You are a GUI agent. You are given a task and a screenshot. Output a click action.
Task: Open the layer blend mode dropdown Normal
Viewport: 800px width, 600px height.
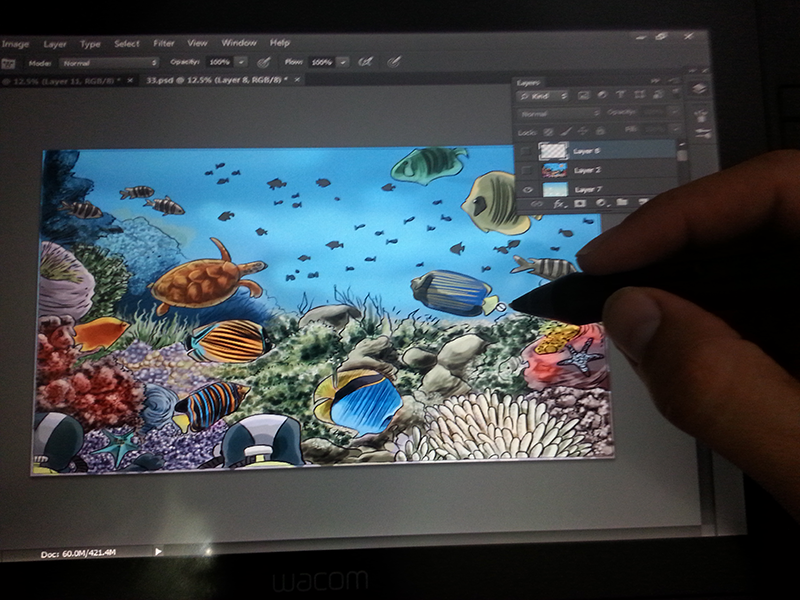(x=560, y=113)
